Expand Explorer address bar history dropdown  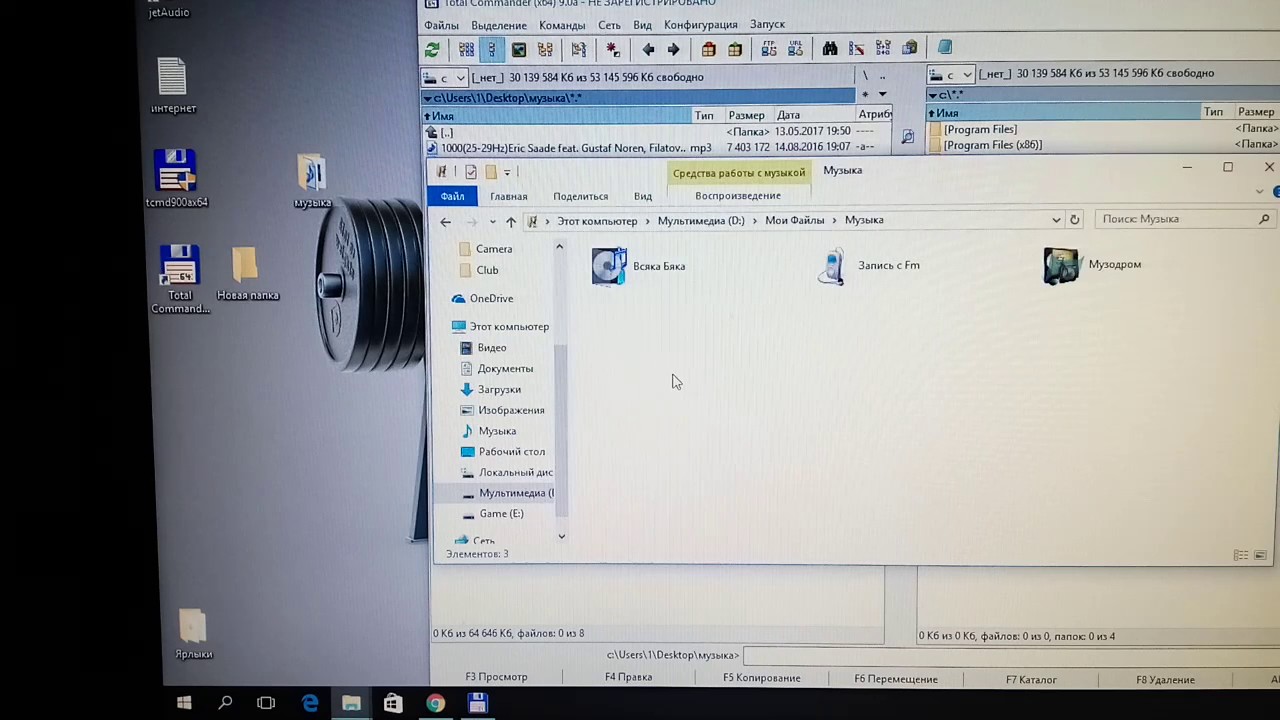[1056, 220]
